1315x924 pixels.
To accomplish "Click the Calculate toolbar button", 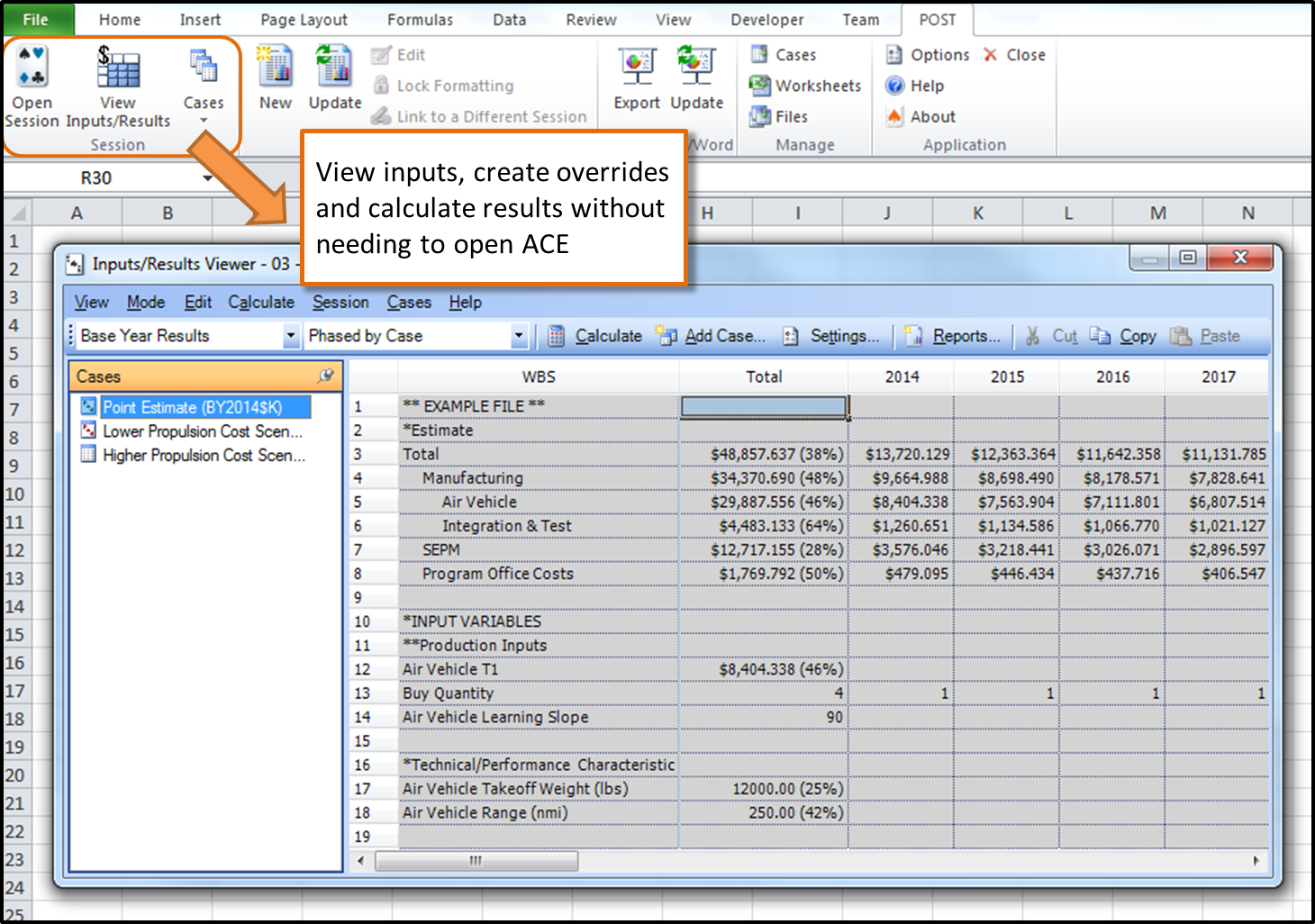I will coord(594,336).
